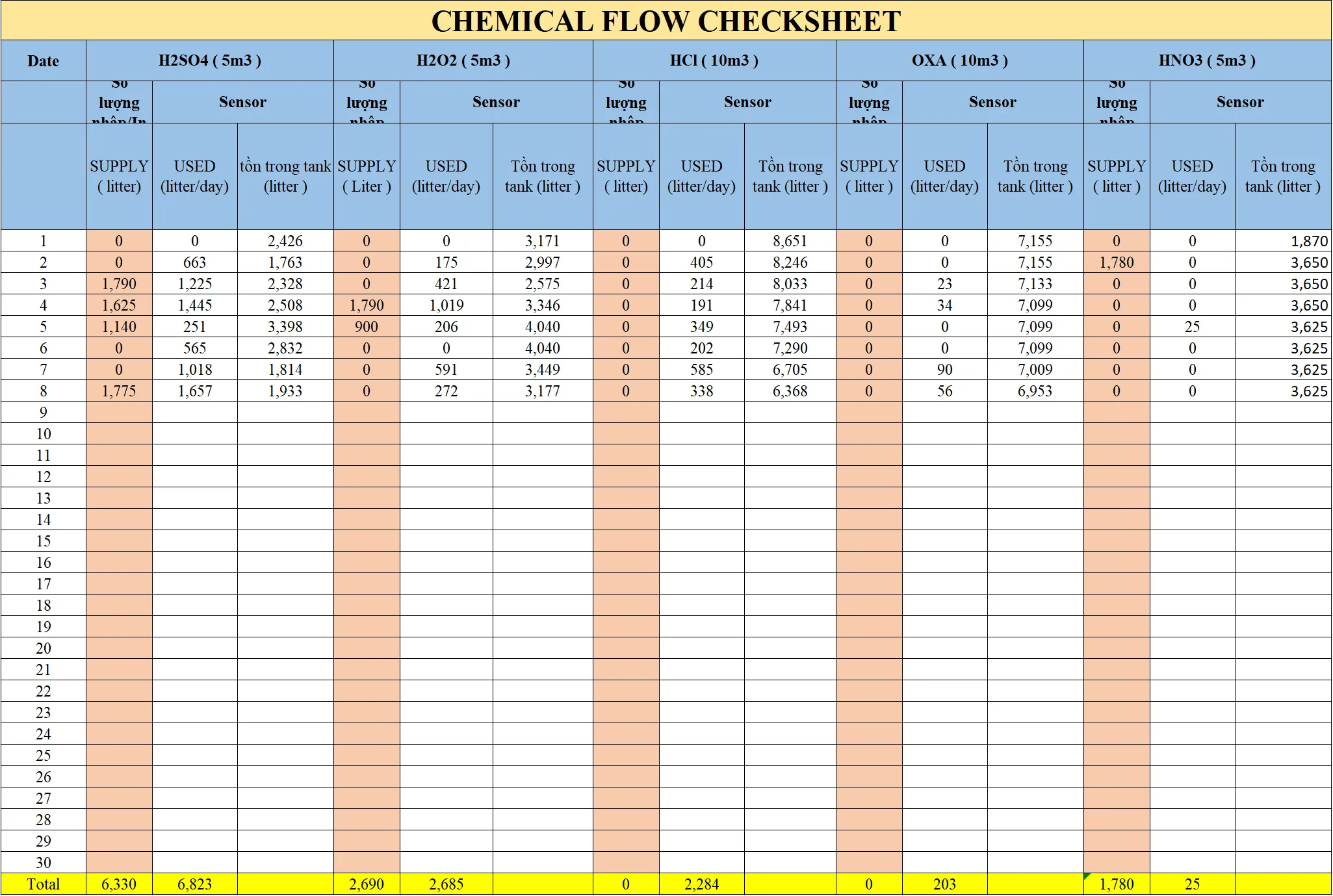
Task: Click the supply cell 1,140
Action: 119,327
